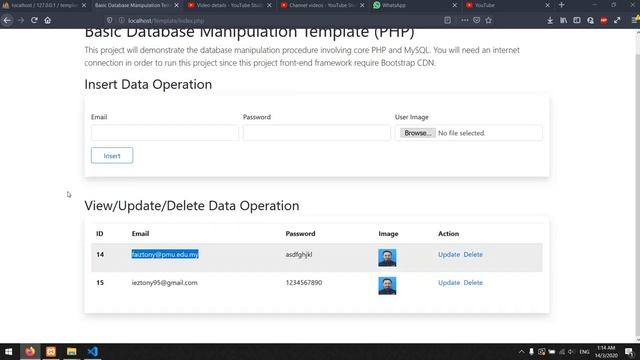Focus the Password input field

[317, 133]
